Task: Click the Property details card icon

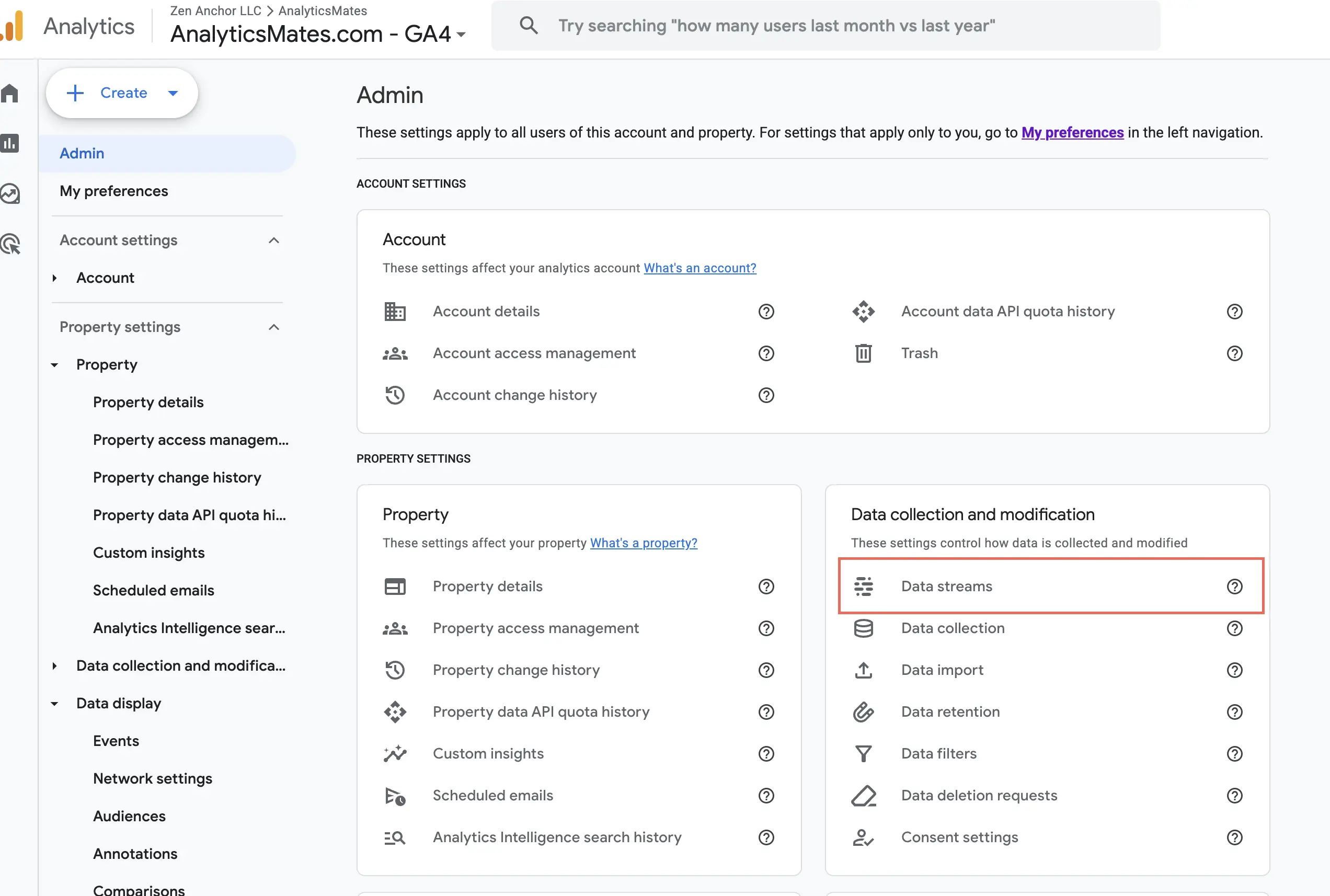Action: coord(395,587)
